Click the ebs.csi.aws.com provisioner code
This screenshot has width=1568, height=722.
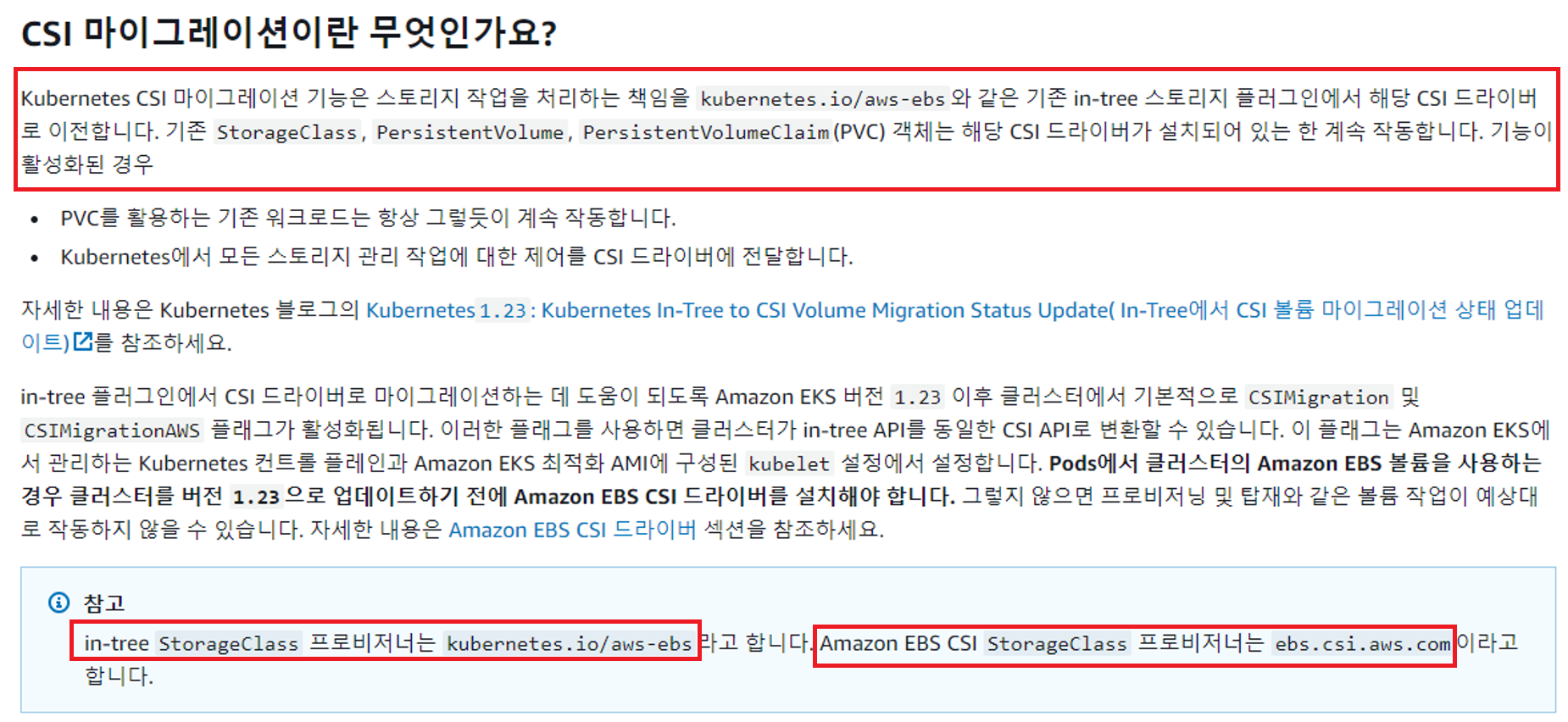[1362, 644]
